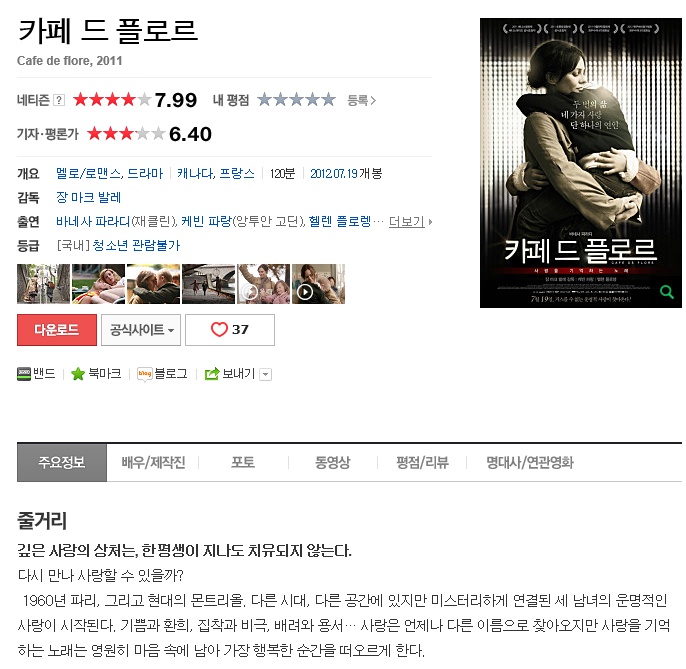Click 등록 to submit my rating
Screen dimensions: 686x669
click(x=361, y=100)
